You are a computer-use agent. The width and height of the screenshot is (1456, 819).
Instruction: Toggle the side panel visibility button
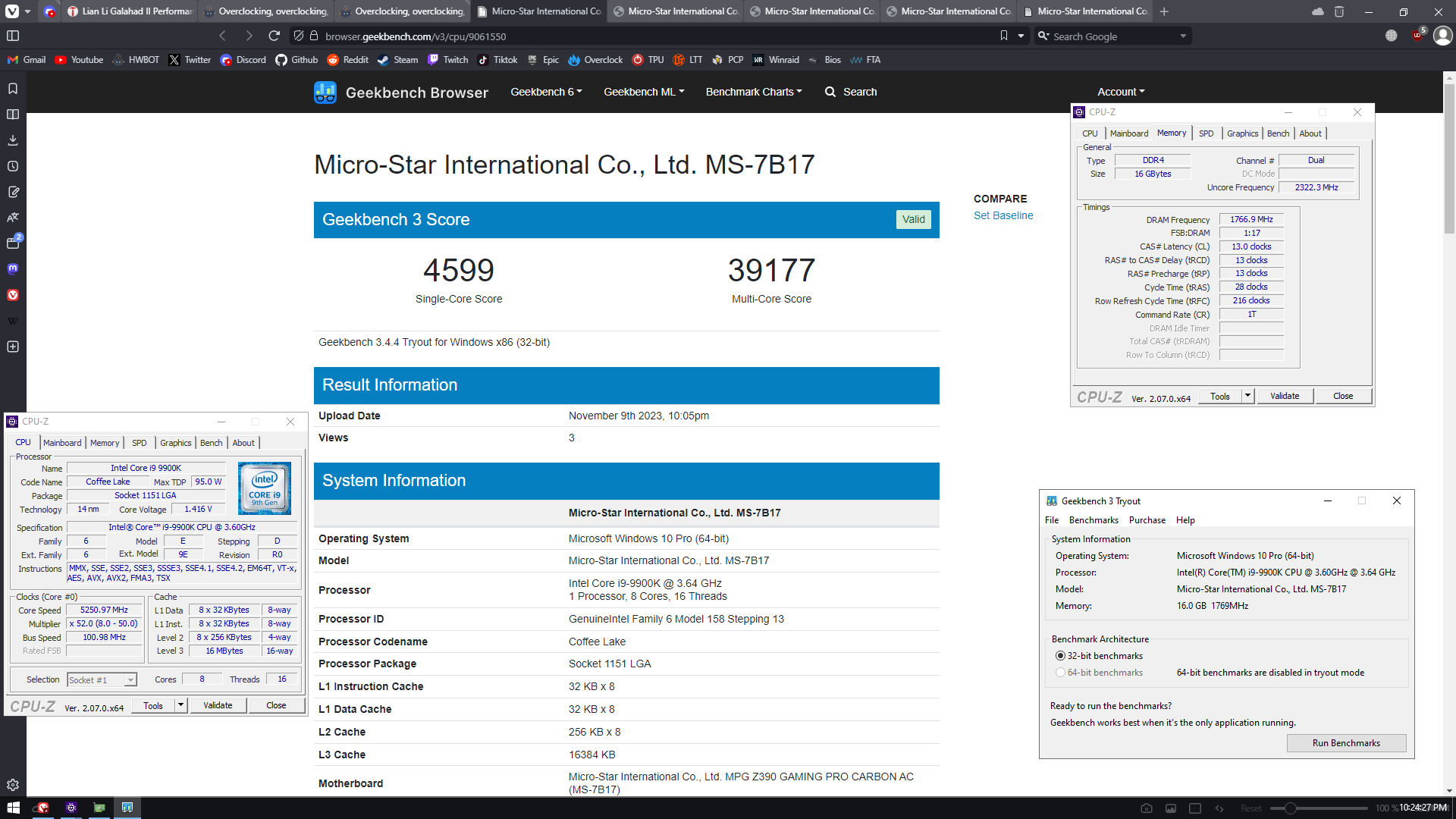click(13, 36)
